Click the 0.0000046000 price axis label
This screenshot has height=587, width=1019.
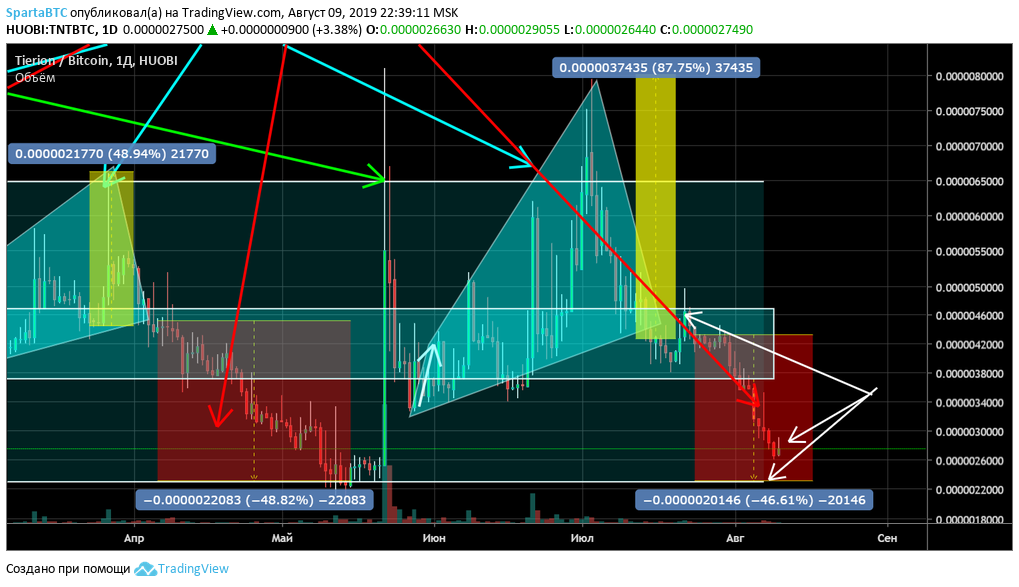pyautogui.click(x=969, y=316)
